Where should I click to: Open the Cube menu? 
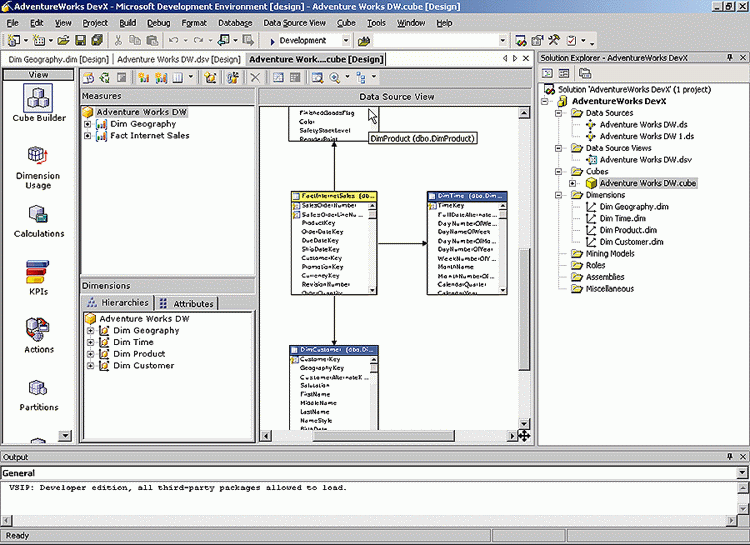346,23
